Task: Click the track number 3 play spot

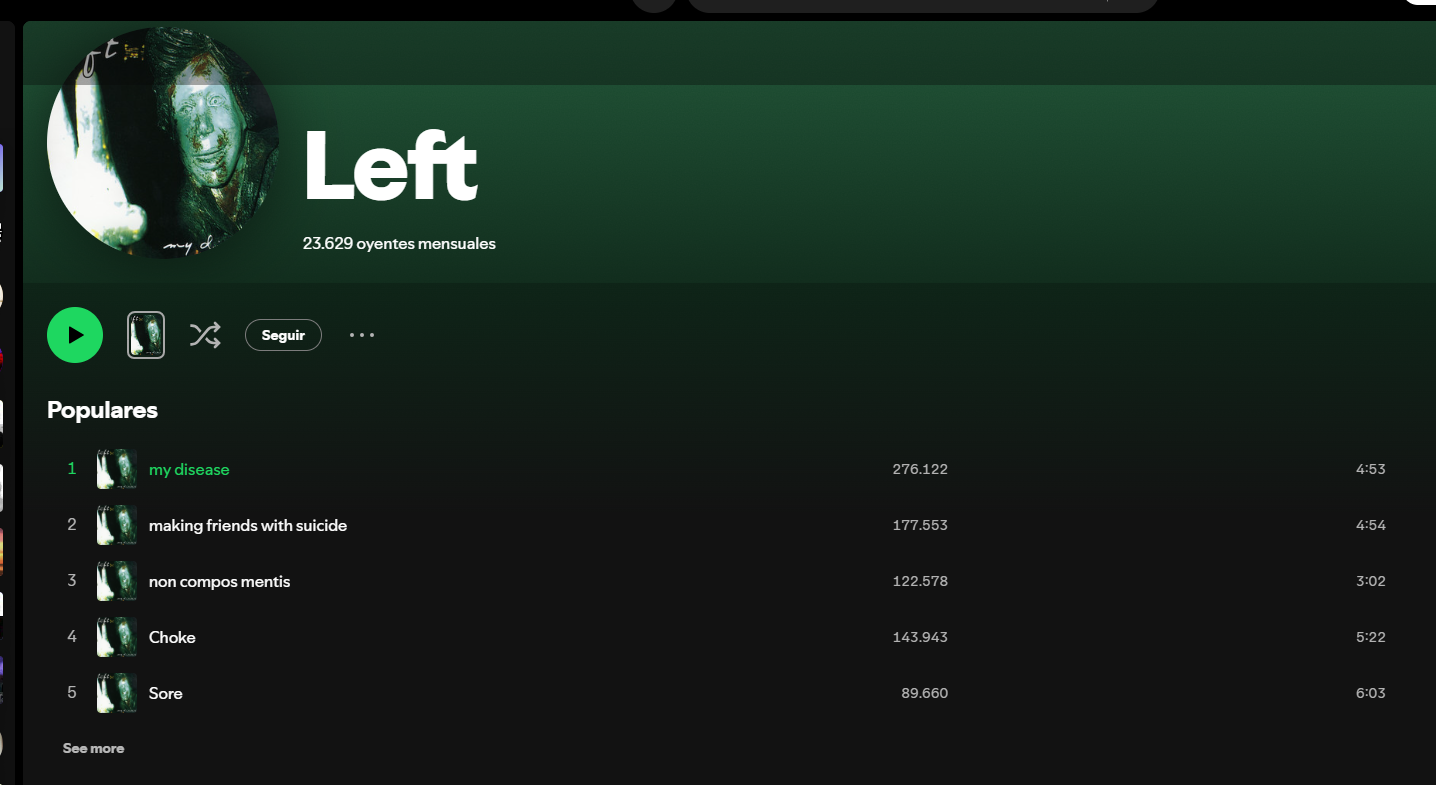Action: [x=72, y=581]
